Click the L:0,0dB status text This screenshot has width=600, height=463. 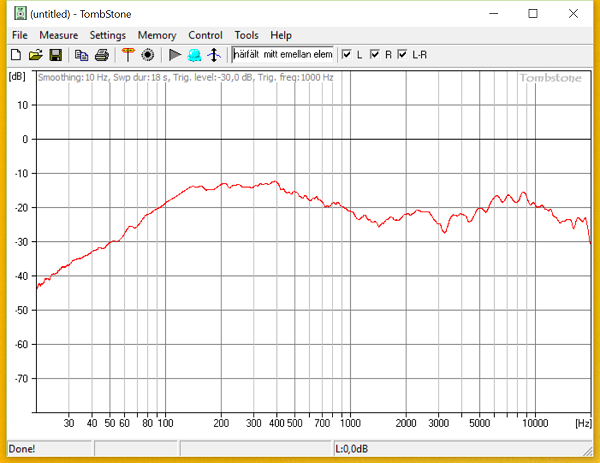[x=351, y=448]
